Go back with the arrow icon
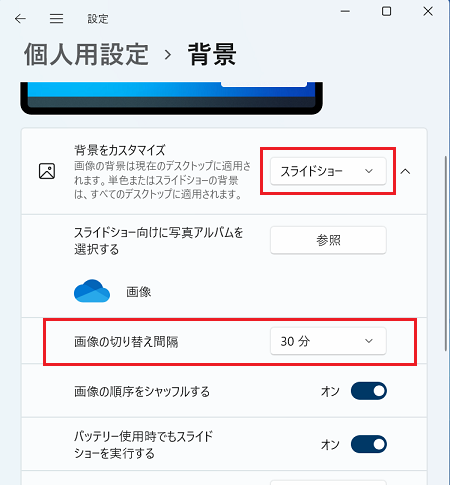 click(20, 19)
